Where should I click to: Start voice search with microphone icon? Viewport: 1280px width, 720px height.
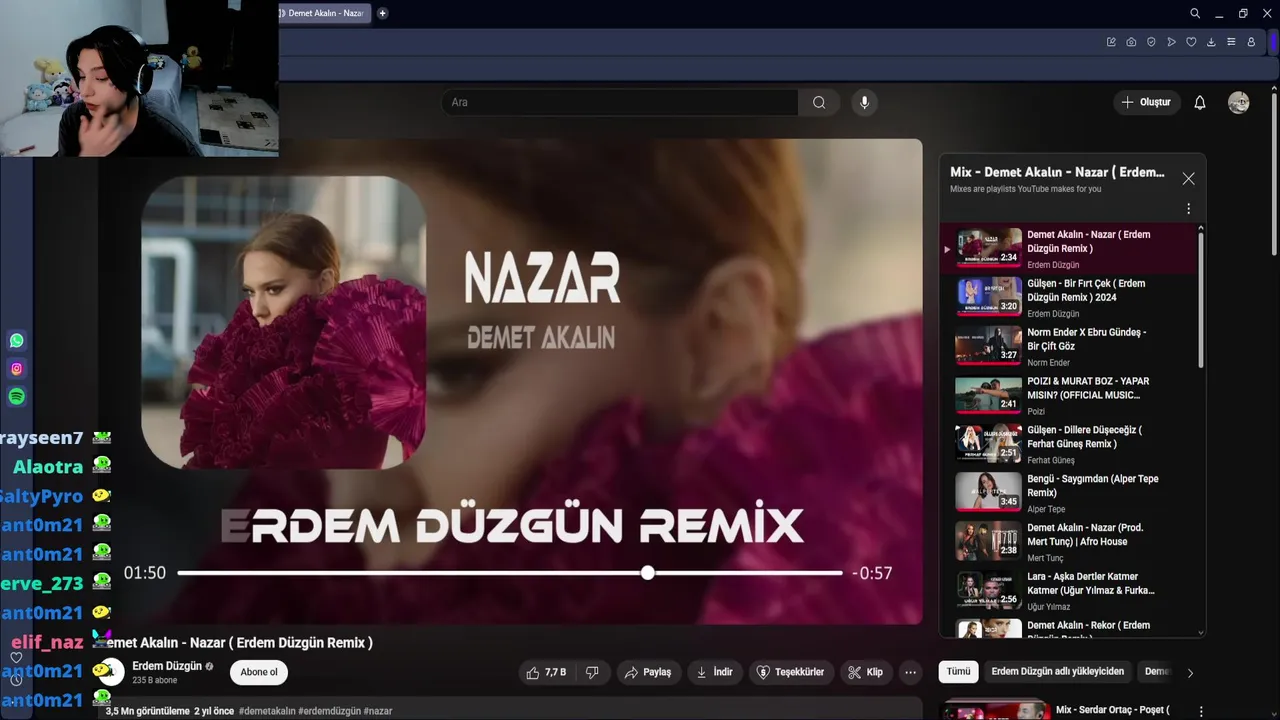click(865, 102)
